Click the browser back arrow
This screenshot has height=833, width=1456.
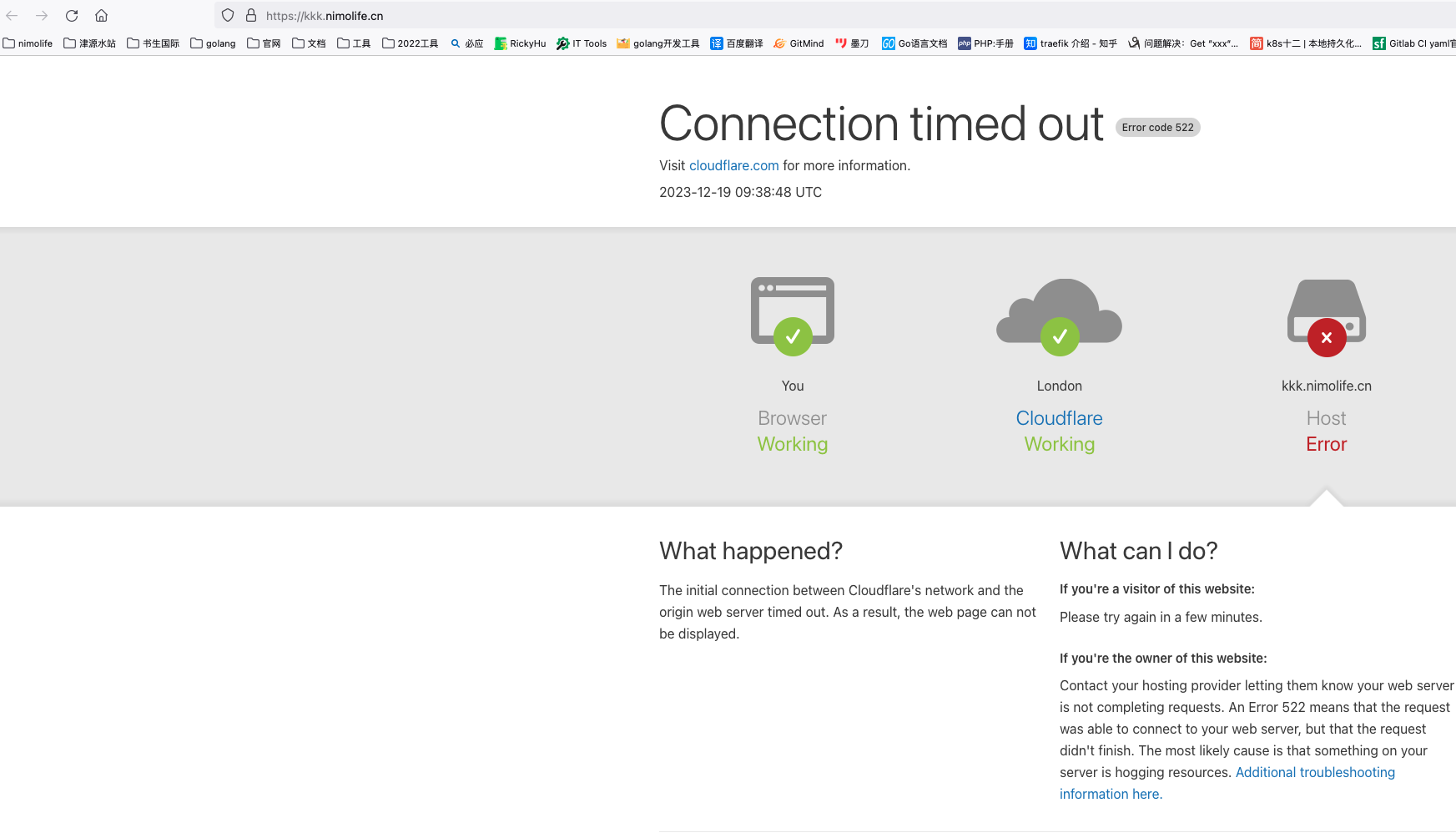point(12,16)
